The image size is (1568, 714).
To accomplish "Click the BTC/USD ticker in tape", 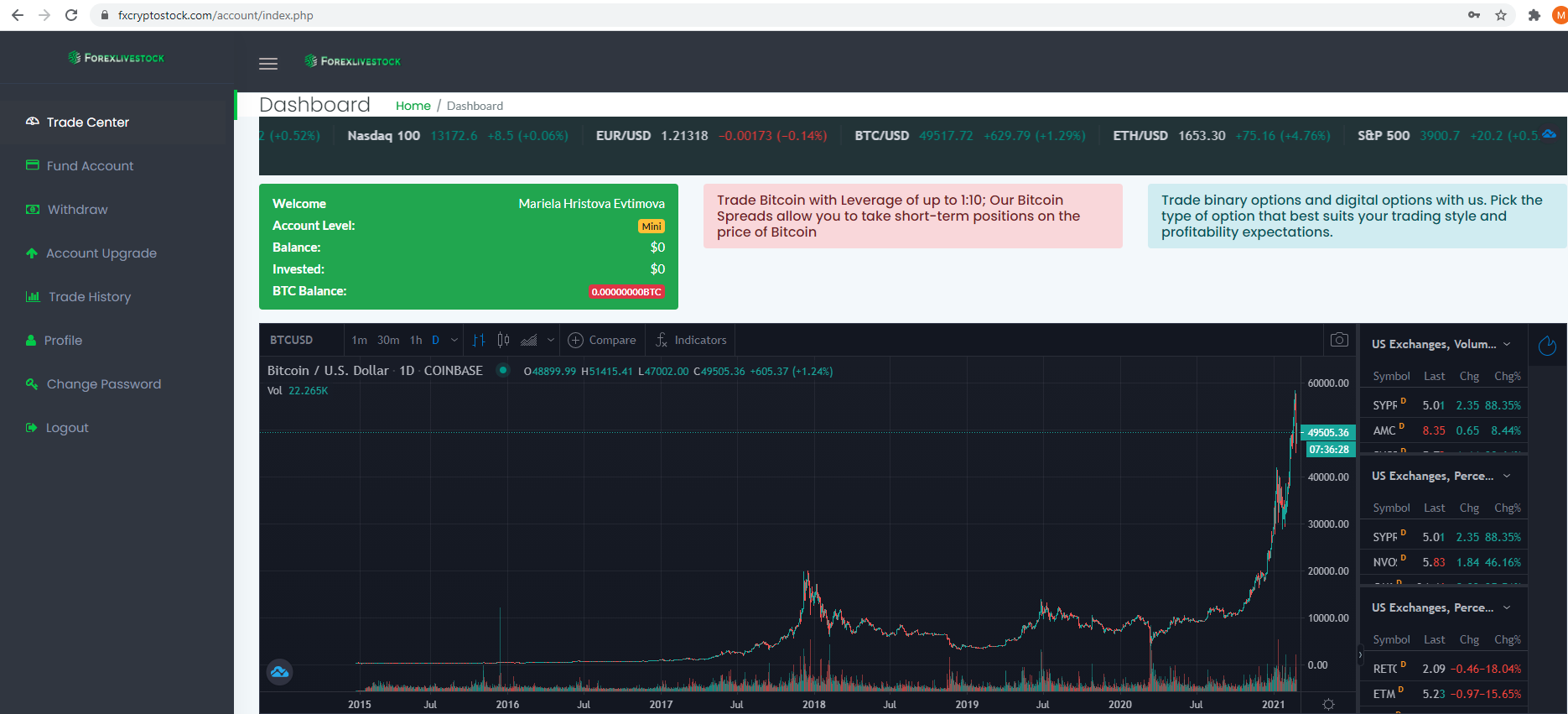I will point(970,135).
